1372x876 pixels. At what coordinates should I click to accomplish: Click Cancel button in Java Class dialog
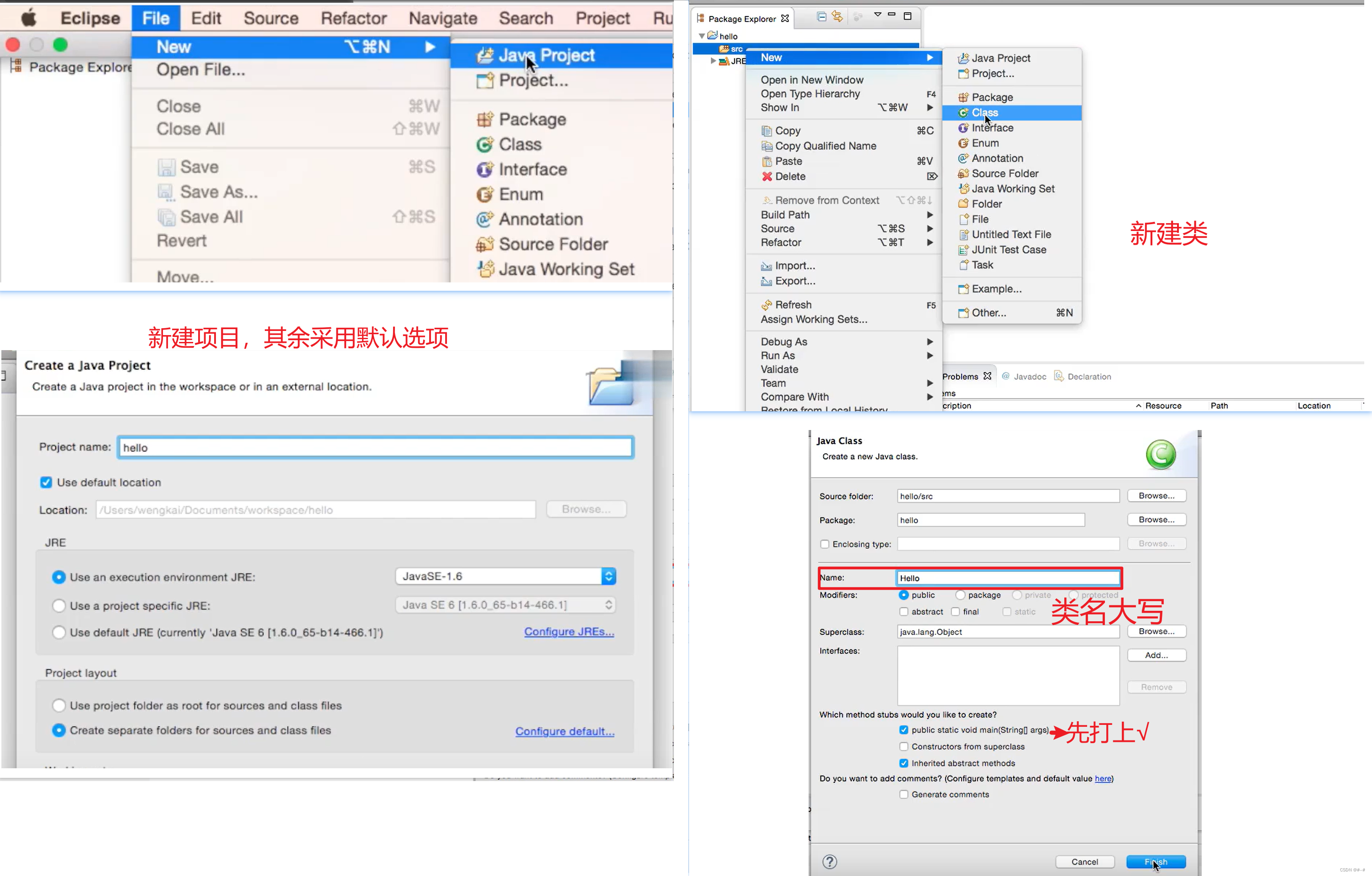click(x=1085, y=862)
